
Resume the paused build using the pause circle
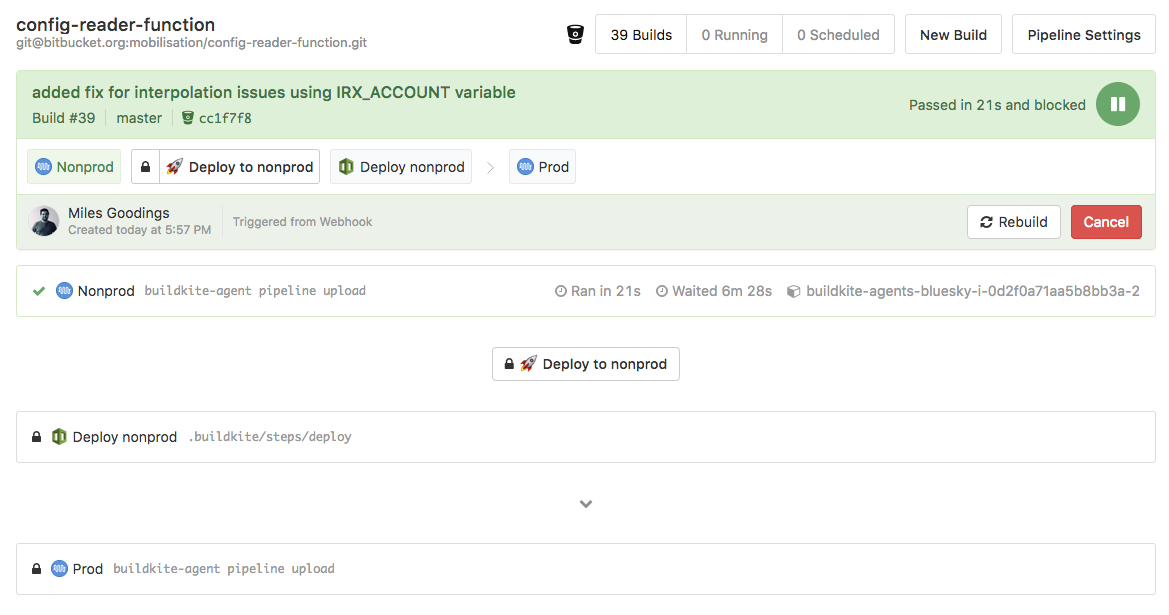click(1117, 104)
